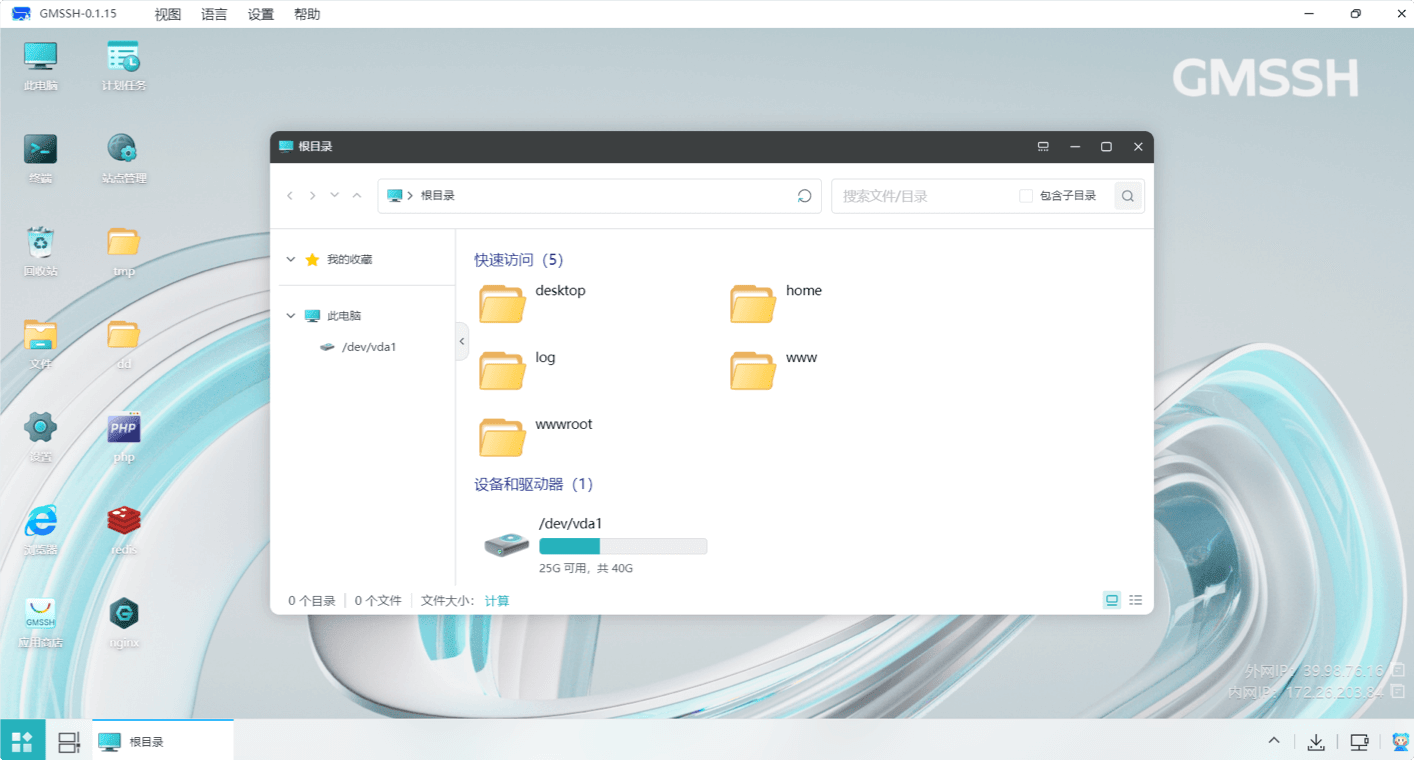Open the 设置 menu in the menu bar
This screenshot has width=1414, height=760.
tap(261, 14)
